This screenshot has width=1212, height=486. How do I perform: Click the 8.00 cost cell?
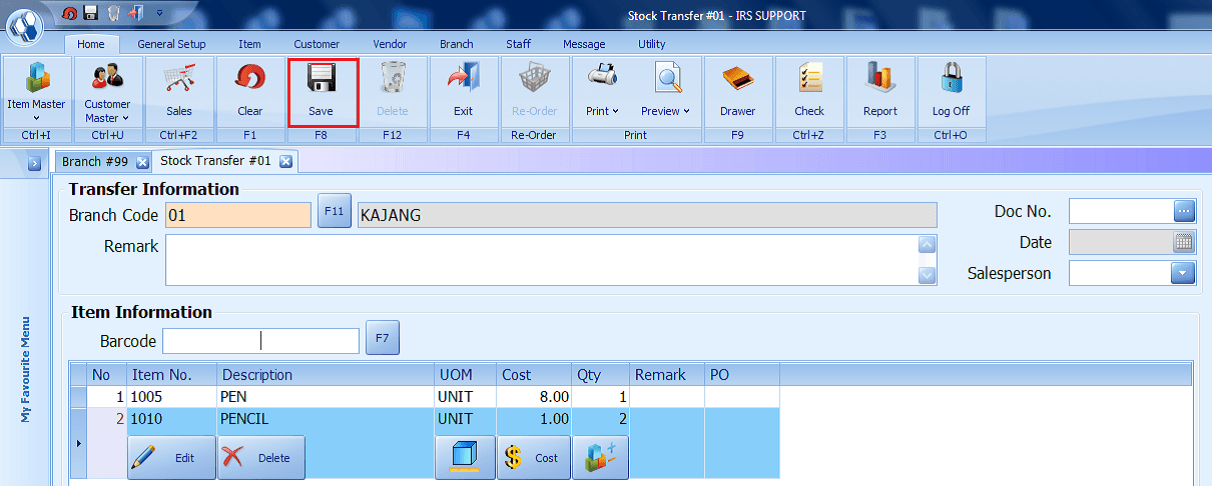535,397
